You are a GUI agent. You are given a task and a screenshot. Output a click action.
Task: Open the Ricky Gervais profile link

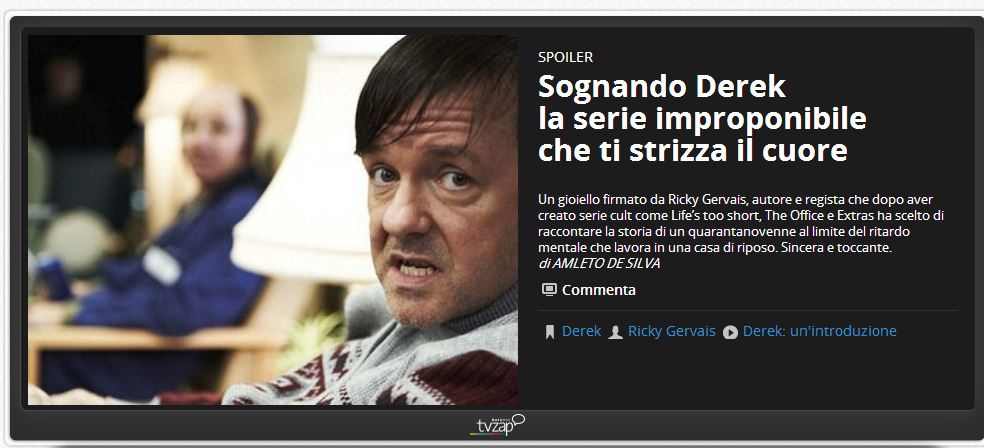[x=671, y=331]
